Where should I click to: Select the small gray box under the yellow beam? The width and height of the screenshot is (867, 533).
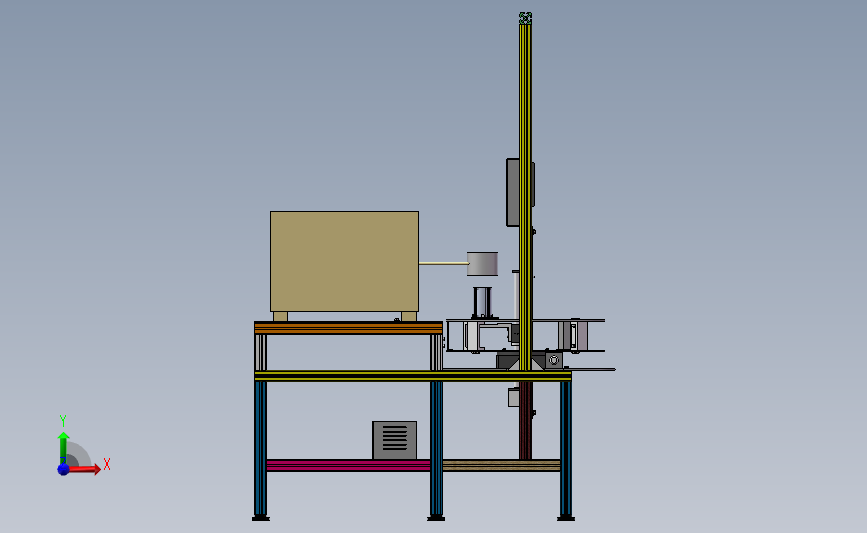coord(513,398)
